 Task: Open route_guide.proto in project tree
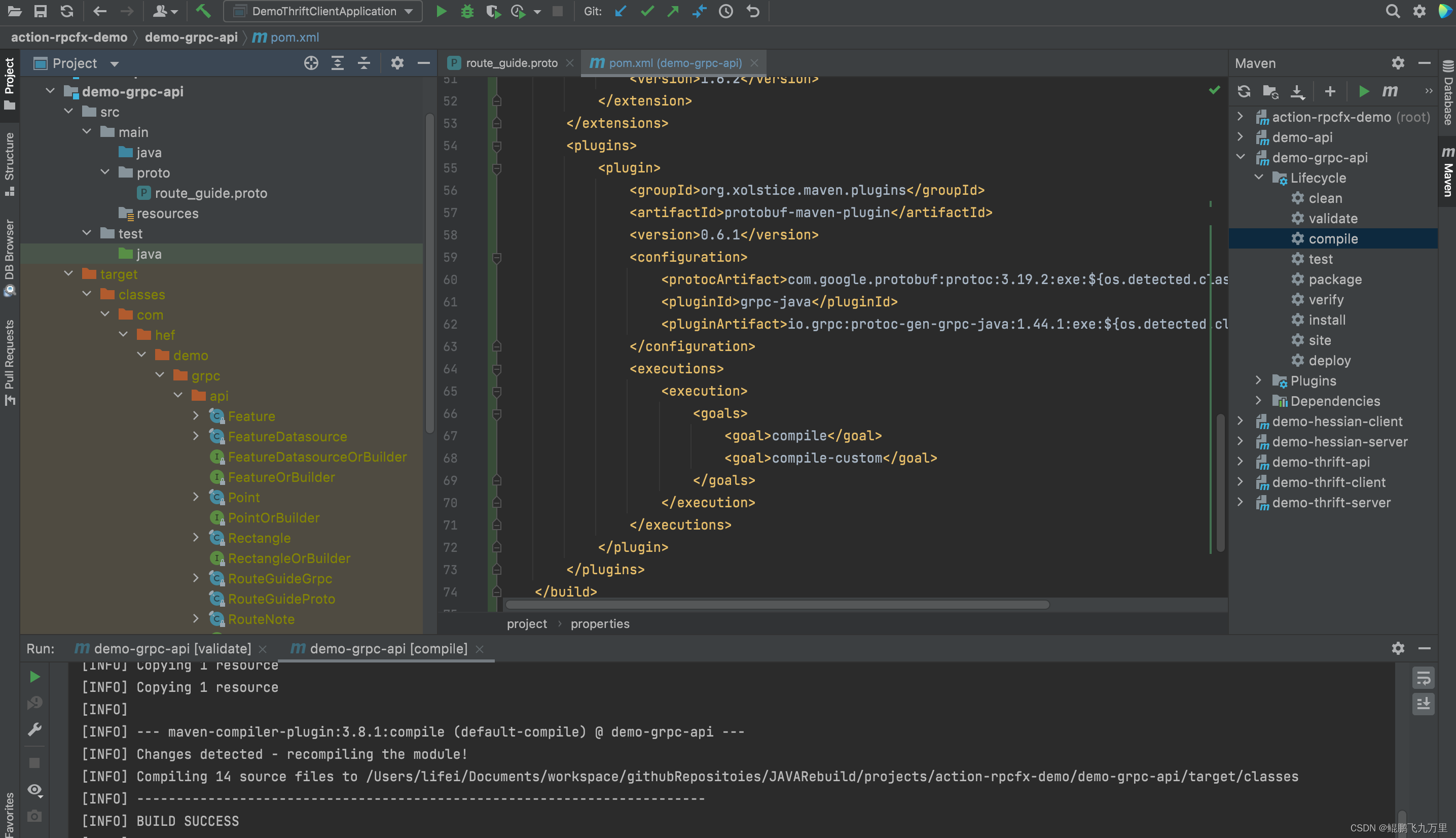pos(210,193)
